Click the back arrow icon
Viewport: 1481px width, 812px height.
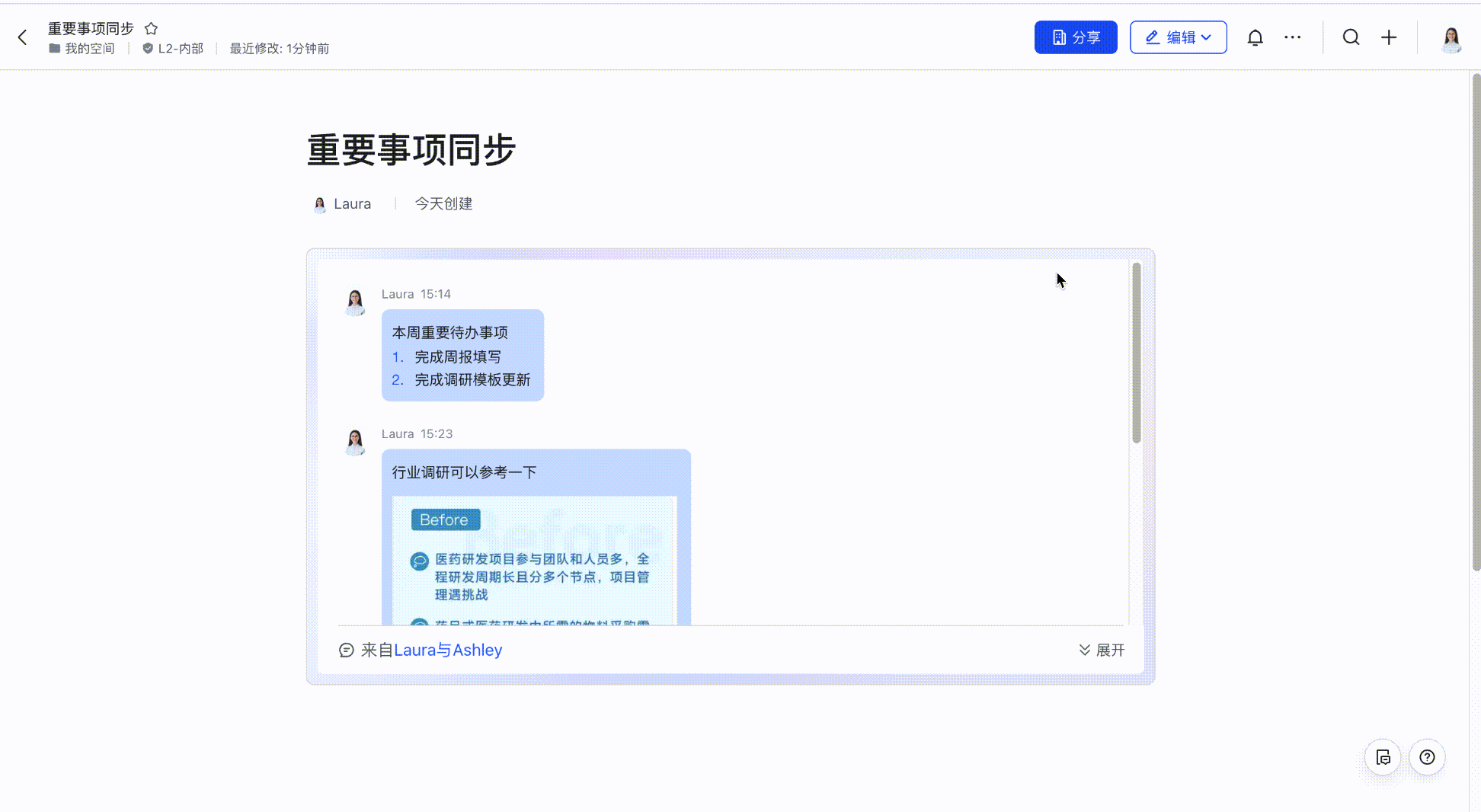23,37
